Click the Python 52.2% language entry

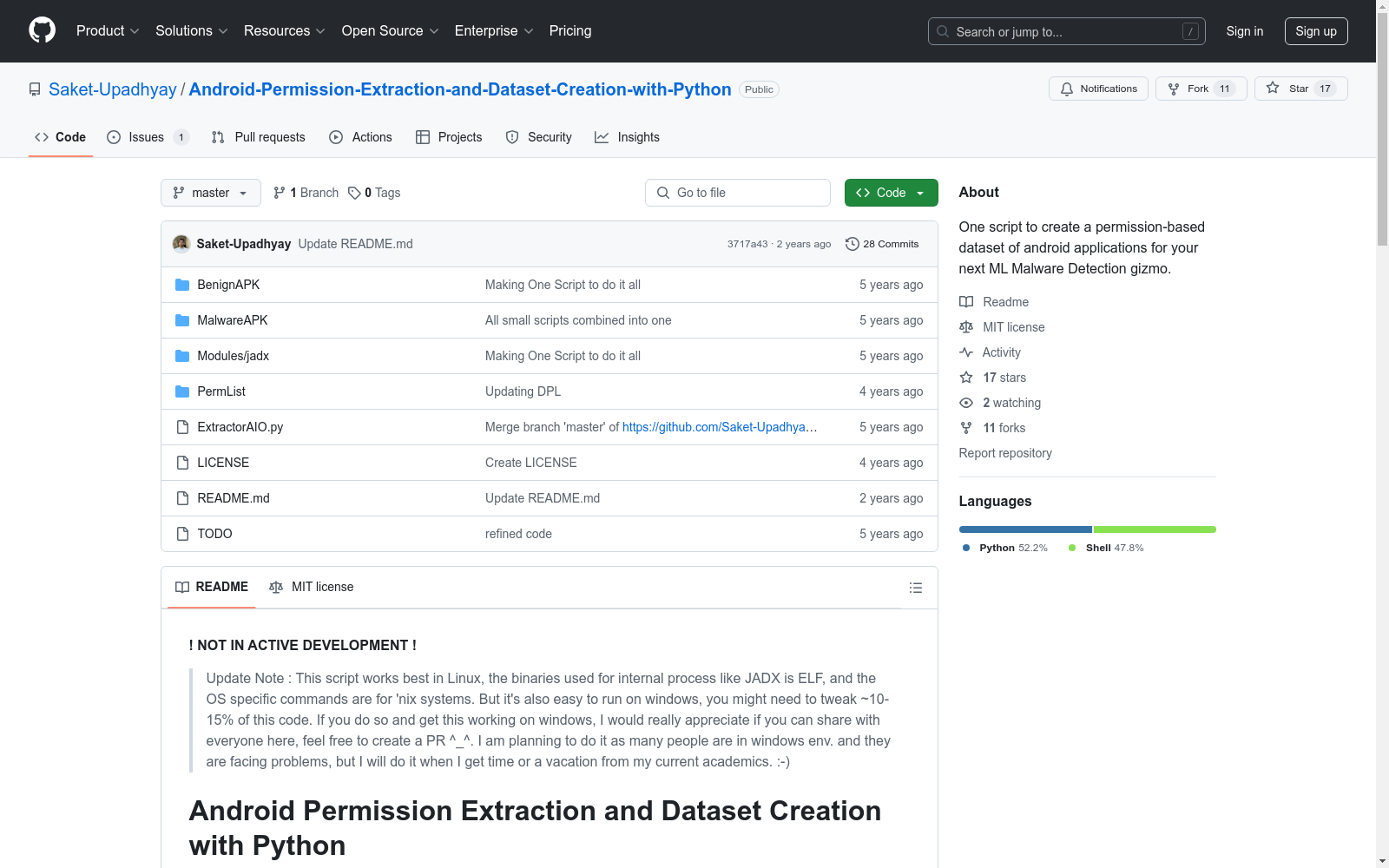pos(1005,548)
